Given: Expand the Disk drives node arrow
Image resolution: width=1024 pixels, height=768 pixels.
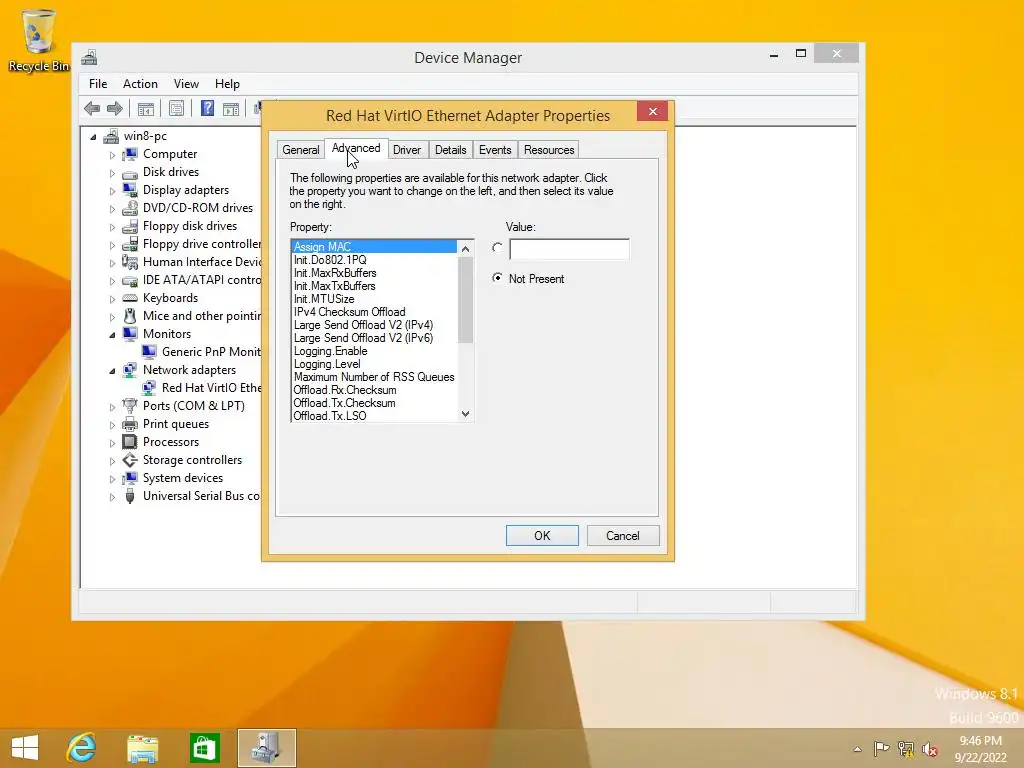Looking at the screenshot, I should point(112,173).
